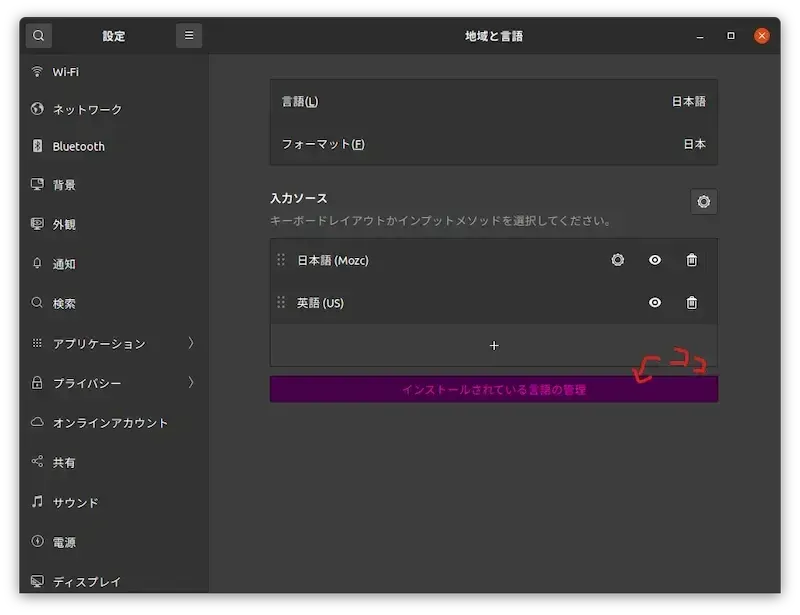Open the 言語 row to change language
This screenshot has height=615, width=800.
[494, 101]
